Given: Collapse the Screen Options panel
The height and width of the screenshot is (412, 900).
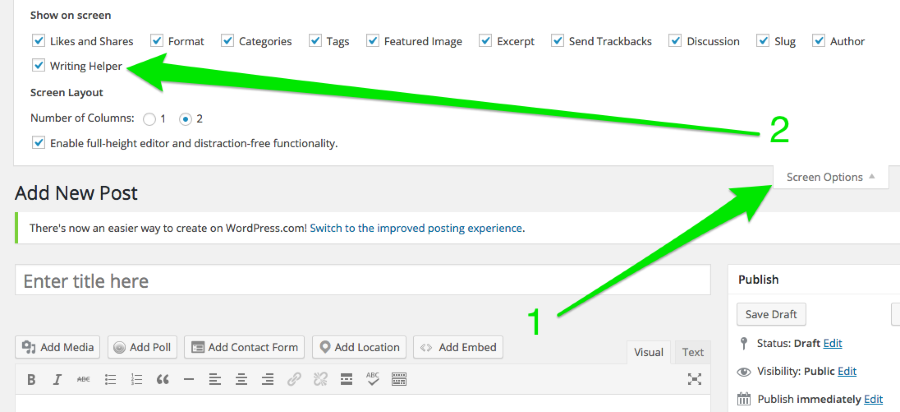Looking at the screenshot, I should click(x=830, y=177).
